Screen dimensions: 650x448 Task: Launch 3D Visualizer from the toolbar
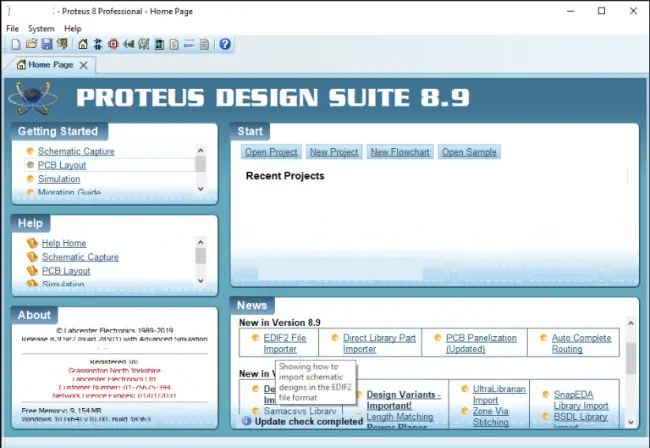click(129, 44)
